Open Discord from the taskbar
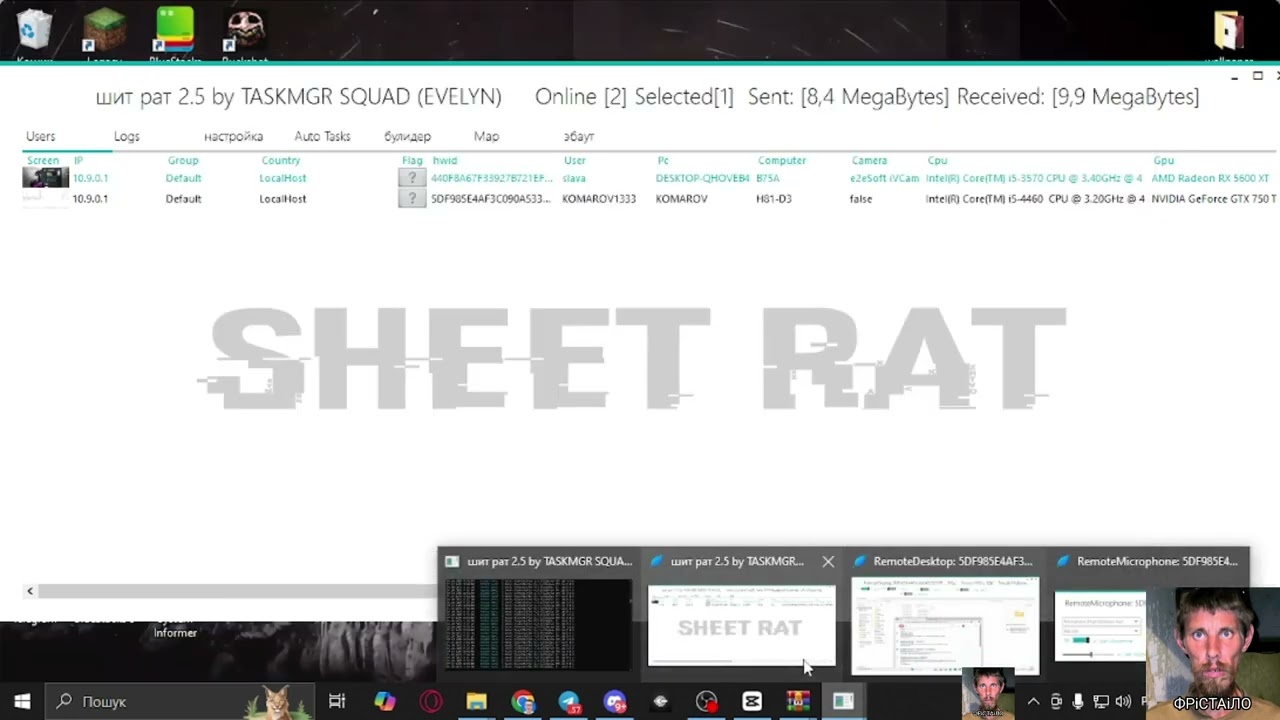Screen dimensions: 1280x720 tap(615, 702)
